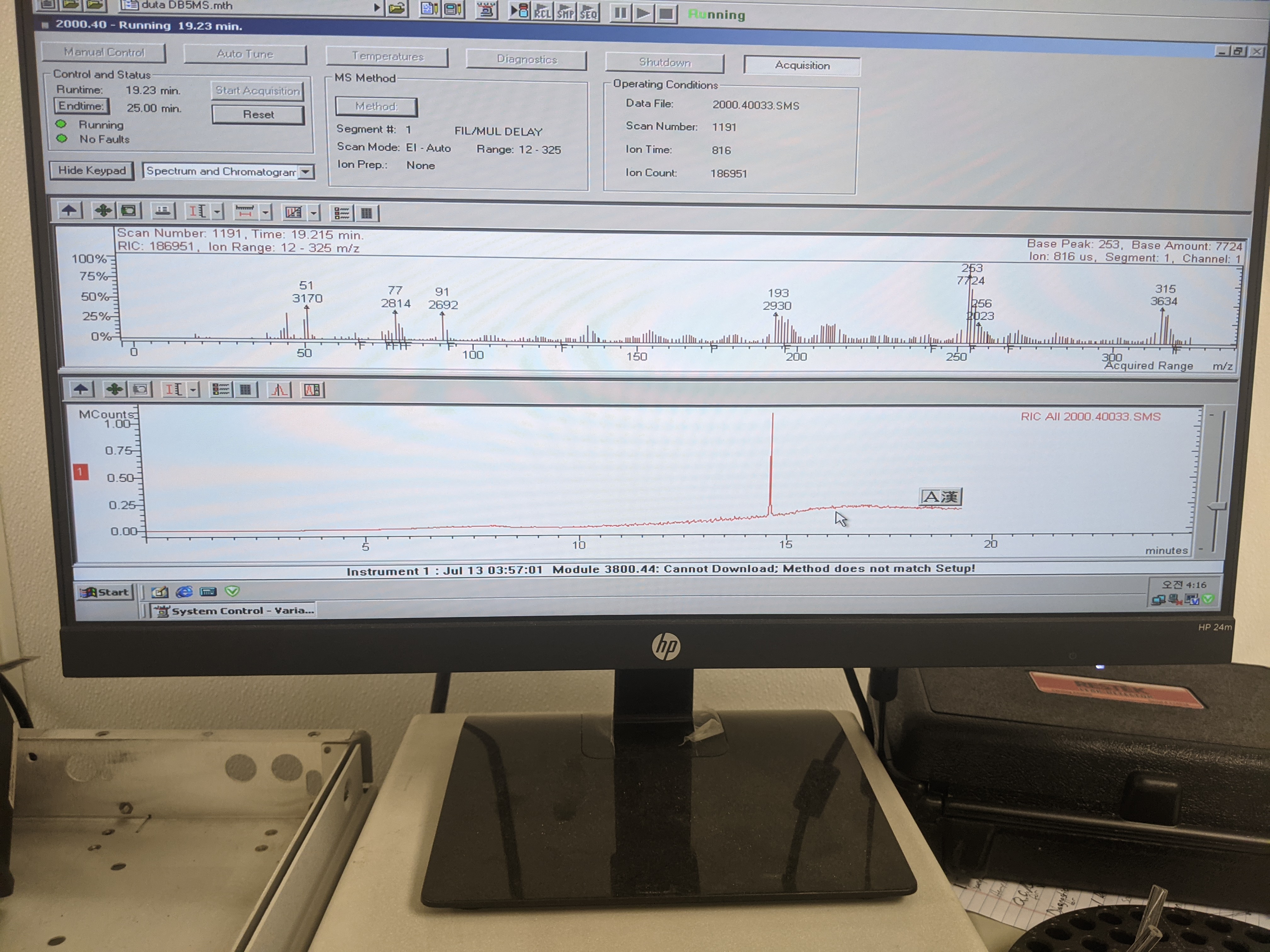Click the open method folder icon after the method name
1270x952 pixels.
(x=397, y=8)
